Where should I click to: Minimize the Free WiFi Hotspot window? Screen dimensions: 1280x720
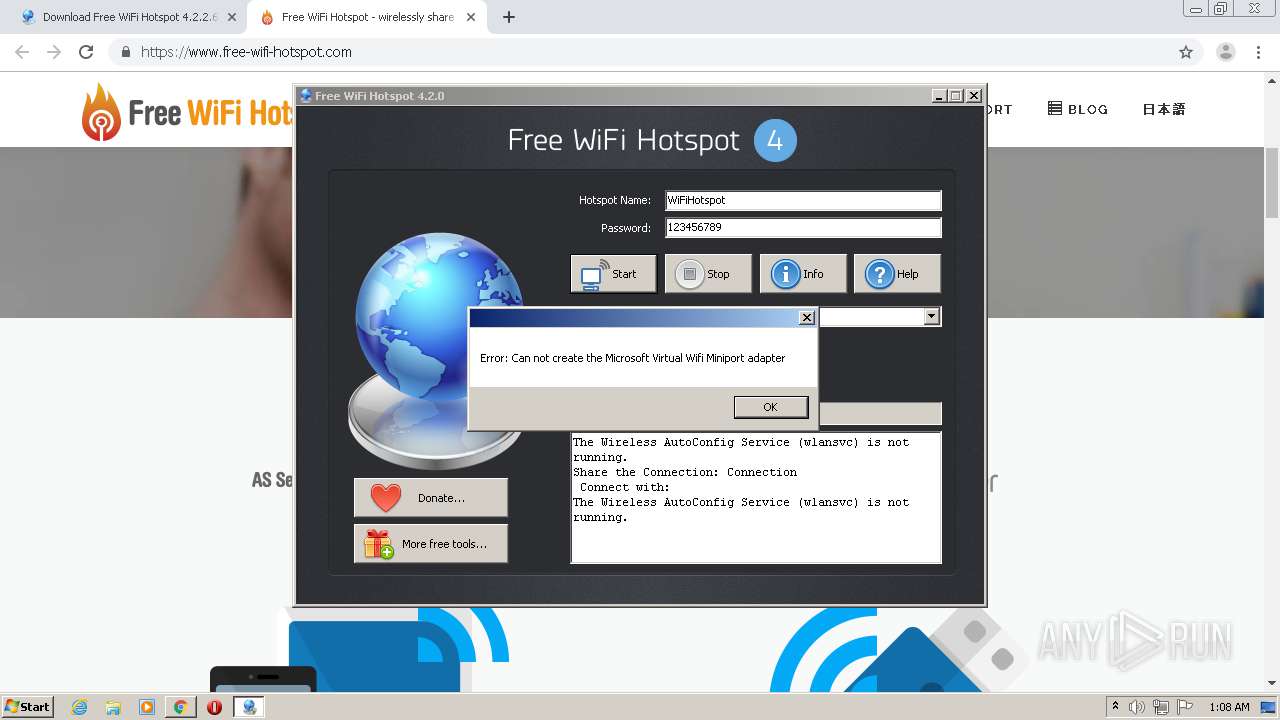tap(938, 96)
